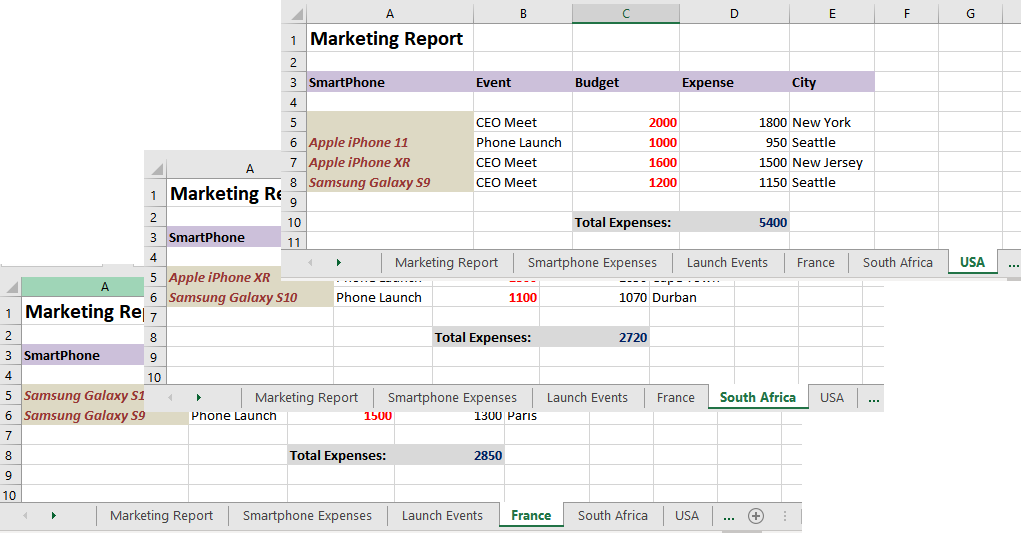Select Samsung Galaxy S9 cell in USA window
The height and width of the screenshot is (533, 1021).
click(390, 183)
